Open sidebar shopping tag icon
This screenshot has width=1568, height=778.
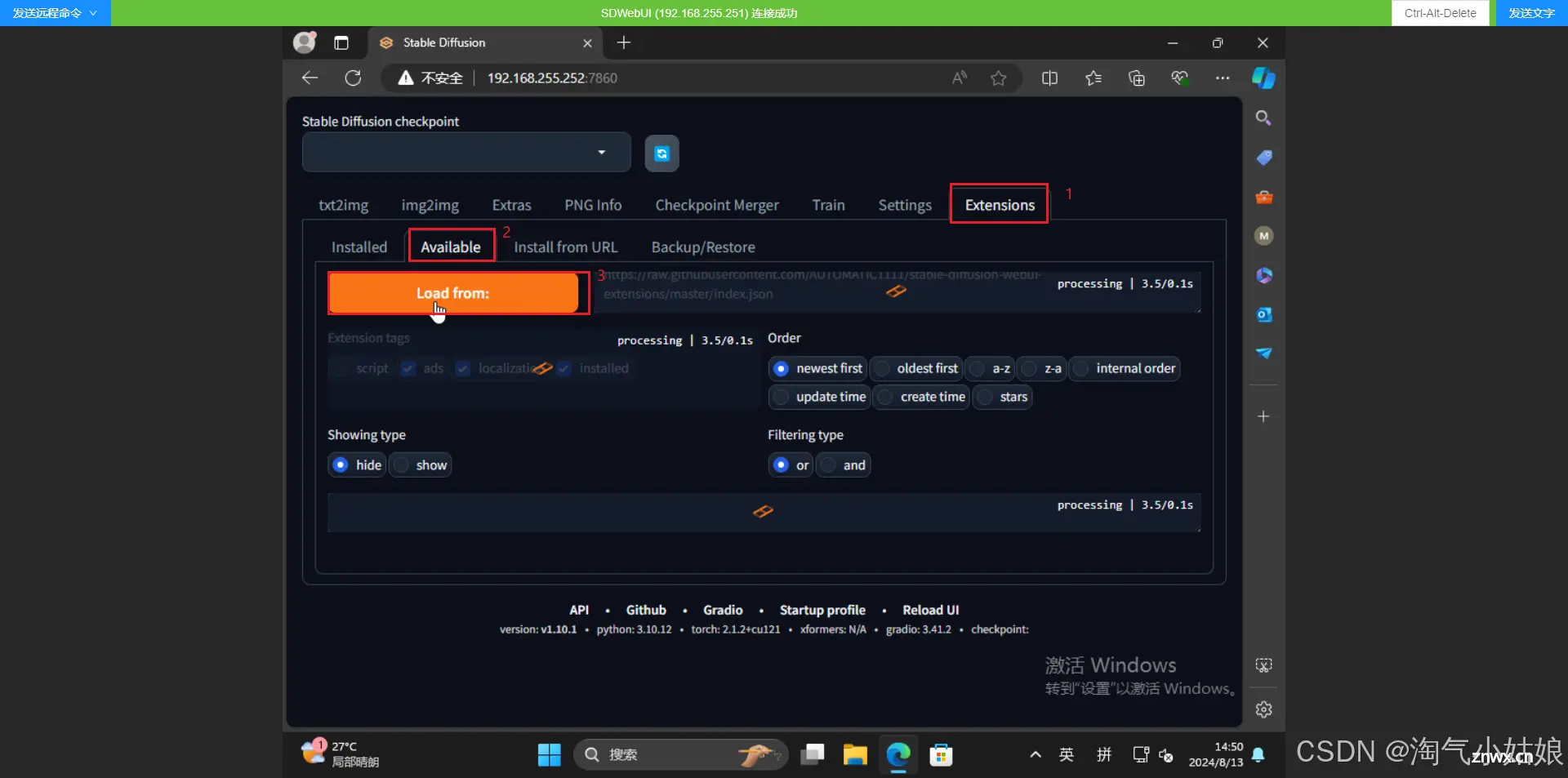[1263, 158]
